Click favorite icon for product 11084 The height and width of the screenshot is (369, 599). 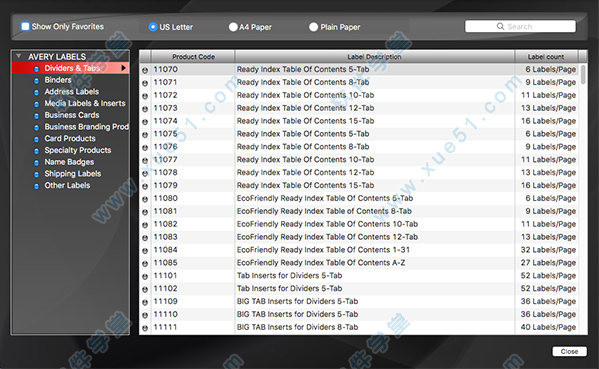[x=145, y=251]
